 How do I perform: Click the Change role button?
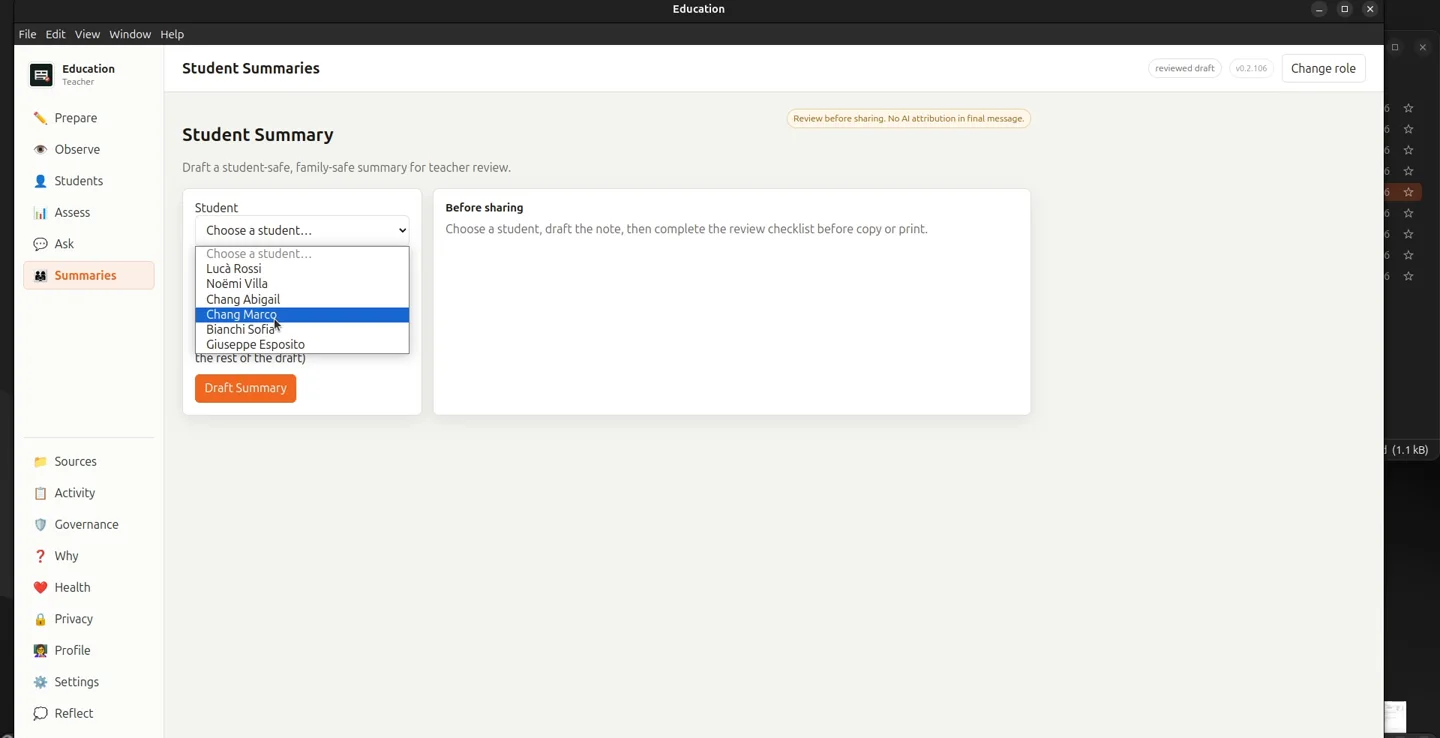[1323, 68]
